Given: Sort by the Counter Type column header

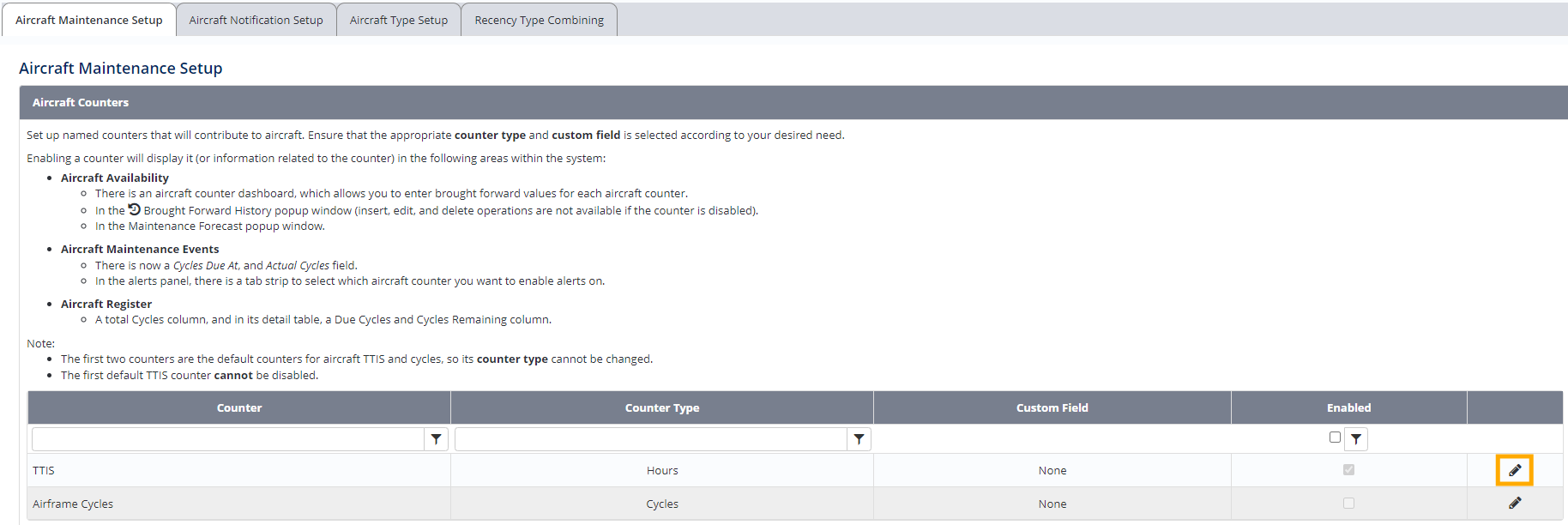Looking at the screenshot, I should (662, 408).
